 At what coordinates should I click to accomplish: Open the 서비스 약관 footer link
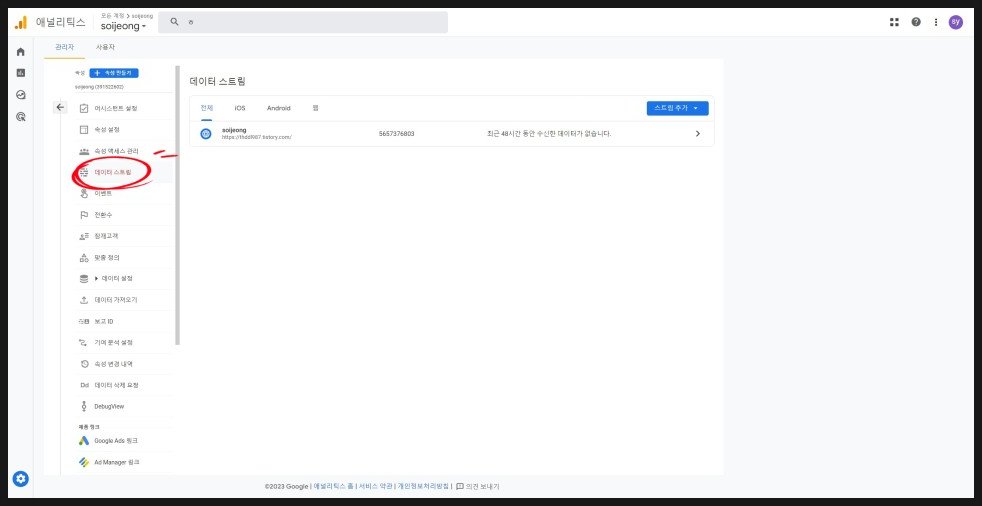375,486
